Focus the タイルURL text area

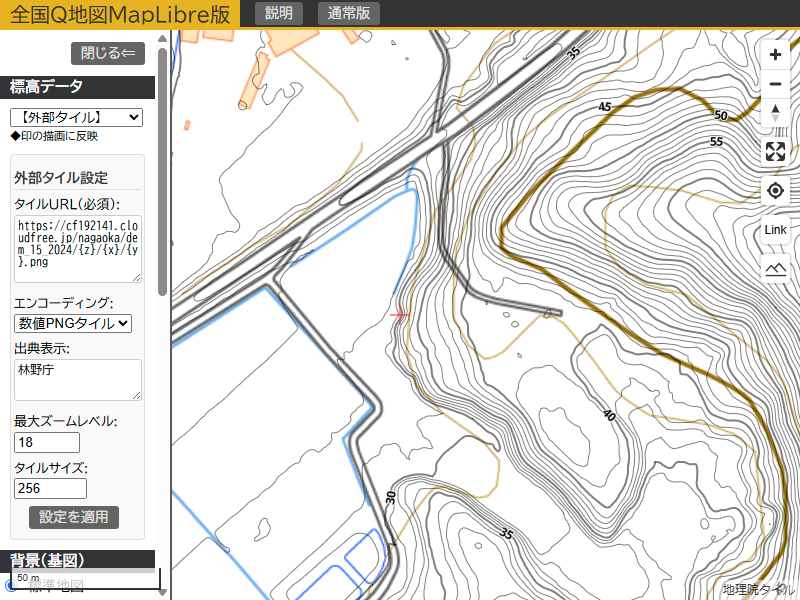(78, 249)
